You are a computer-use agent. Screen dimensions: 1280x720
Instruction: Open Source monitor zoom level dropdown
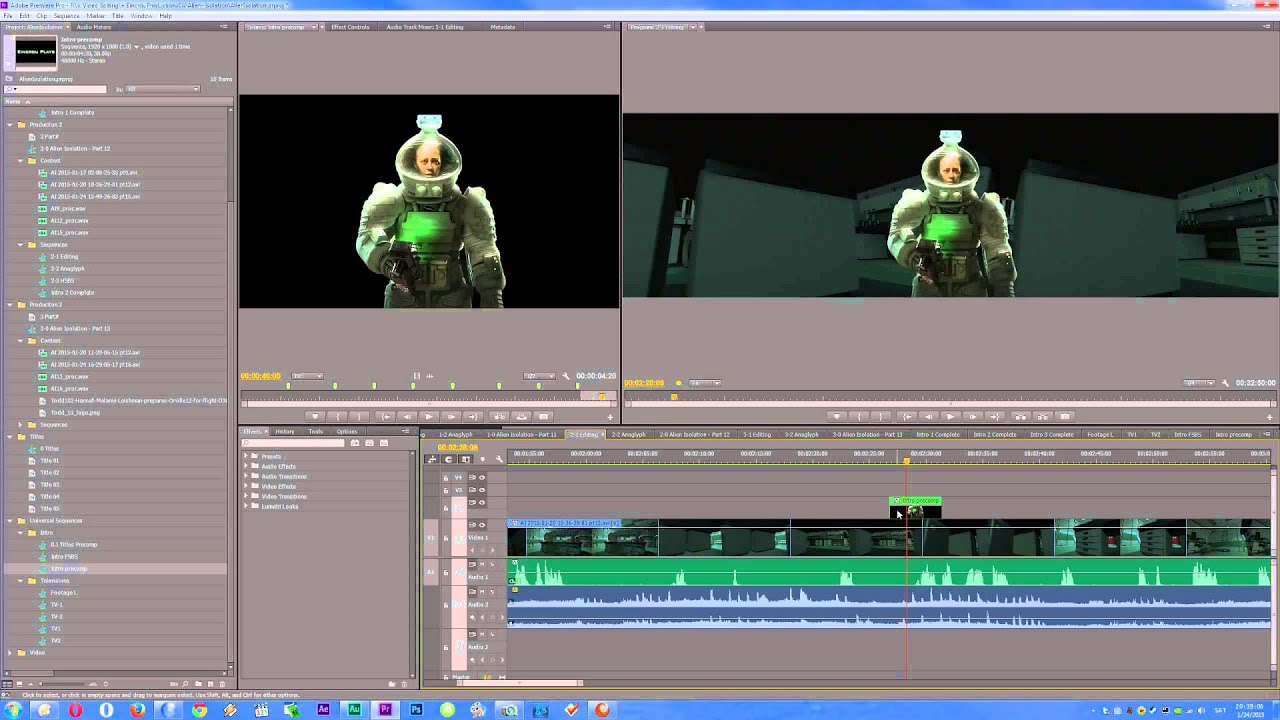point(306,376)
